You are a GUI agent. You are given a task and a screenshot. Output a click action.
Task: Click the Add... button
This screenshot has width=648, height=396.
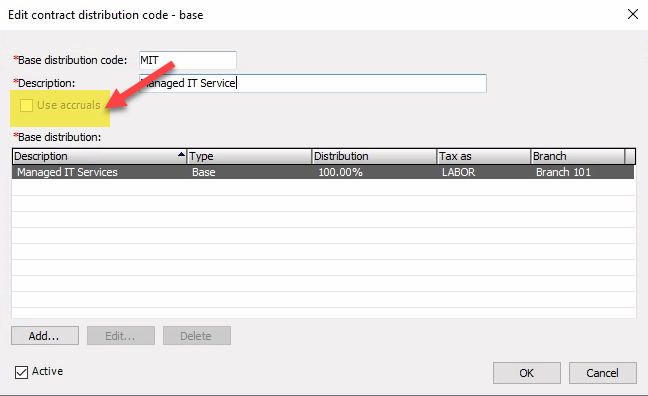tap(45, 336)
